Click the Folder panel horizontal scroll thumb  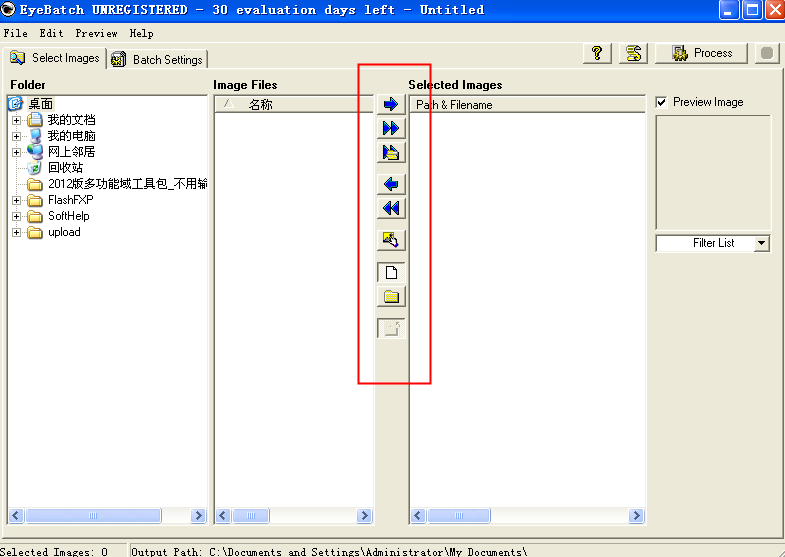(x=93, y=515)
